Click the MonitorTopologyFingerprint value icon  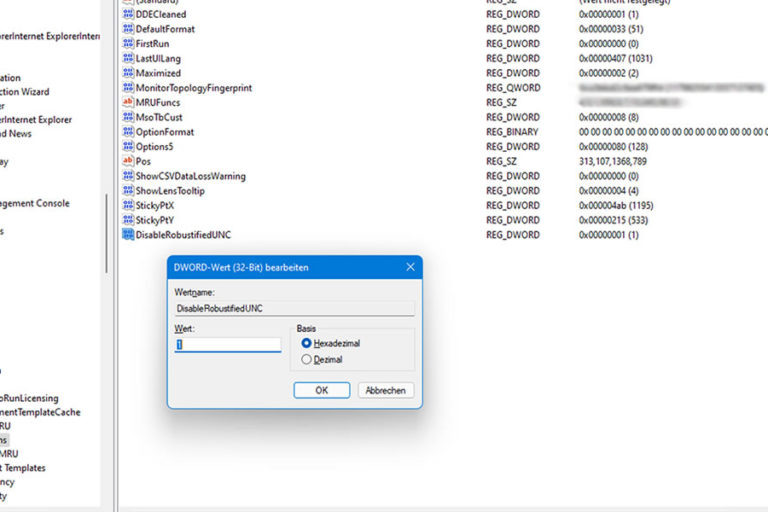click(x=128, y=88)
